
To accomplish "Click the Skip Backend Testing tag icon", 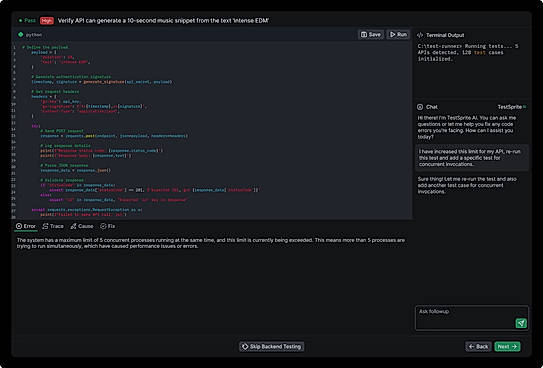I will click(245, 347).
